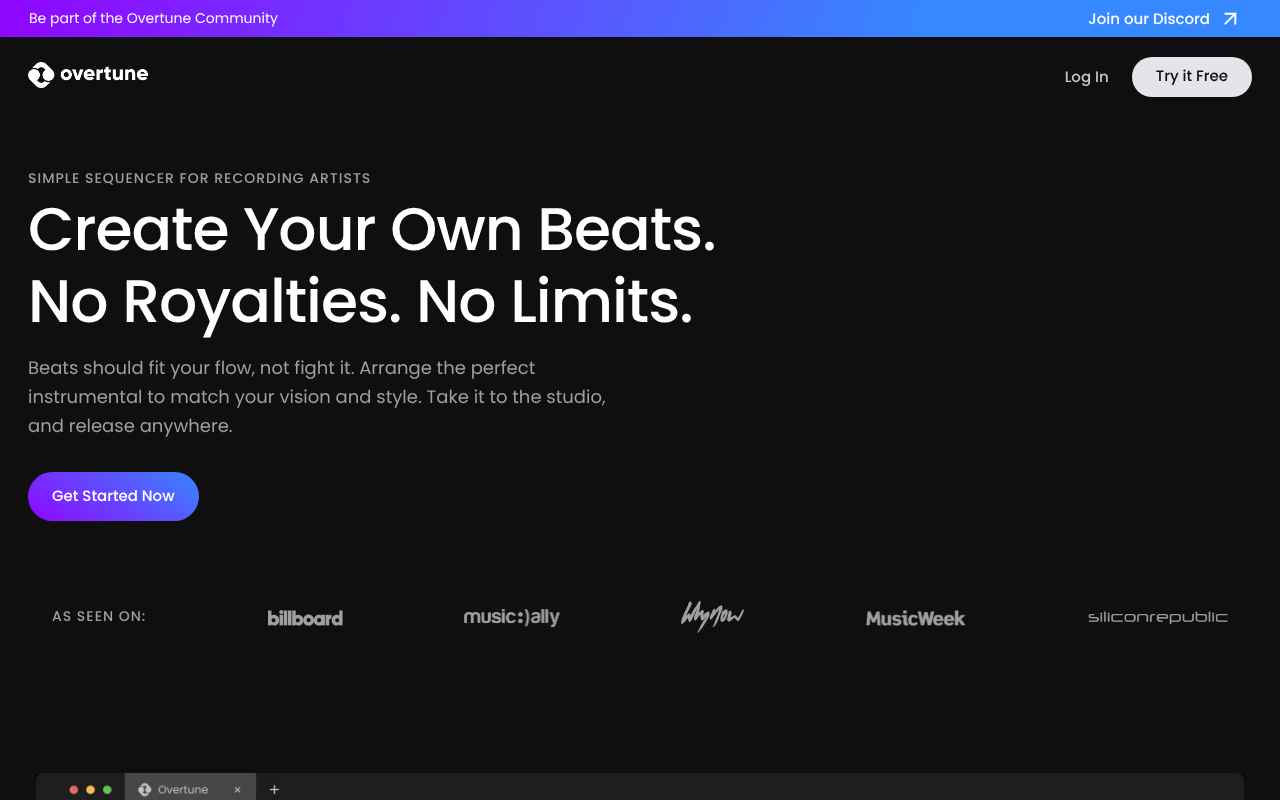Click the Billboard press logo
This screenshot has height=800, width=1280.
click(305, 617)
